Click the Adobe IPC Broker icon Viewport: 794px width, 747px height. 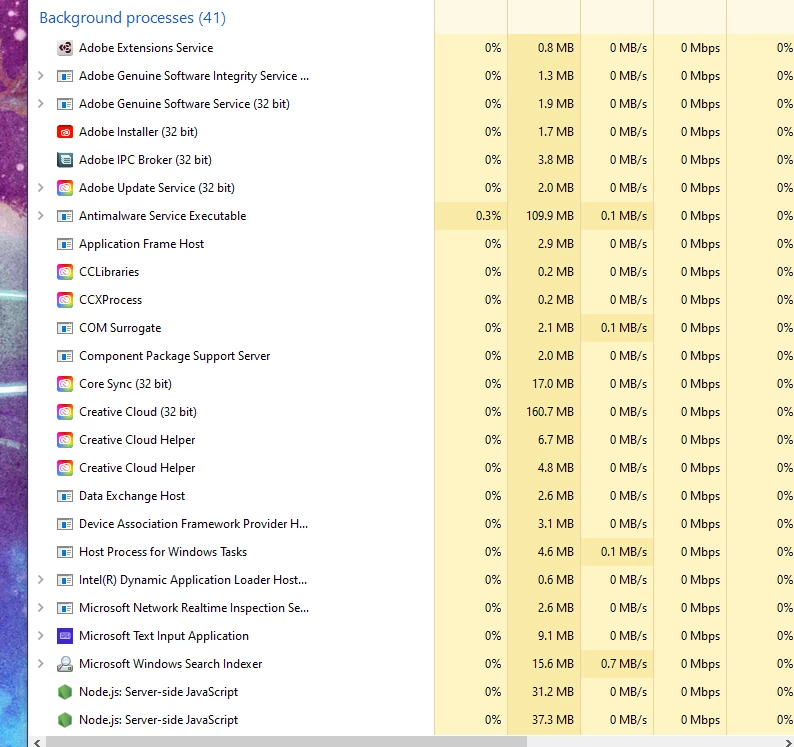[65, 160]
